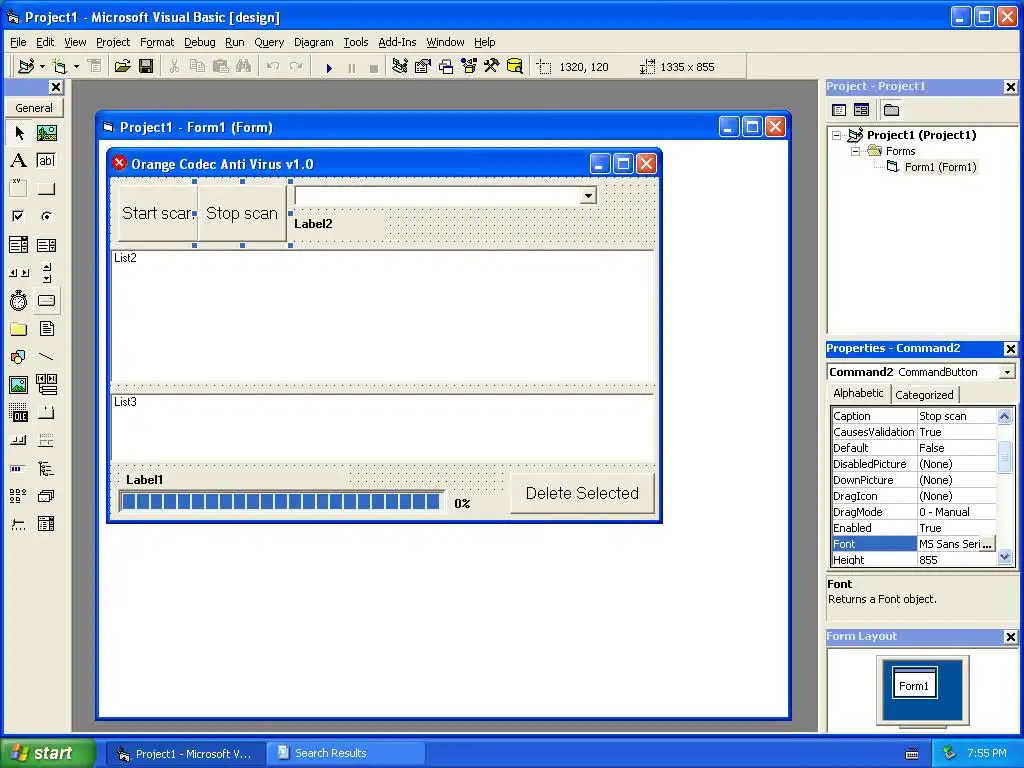Screen dimensions: 1024x768
Task: Toggle Folders in the Project panel
Action: pos(891,110)
